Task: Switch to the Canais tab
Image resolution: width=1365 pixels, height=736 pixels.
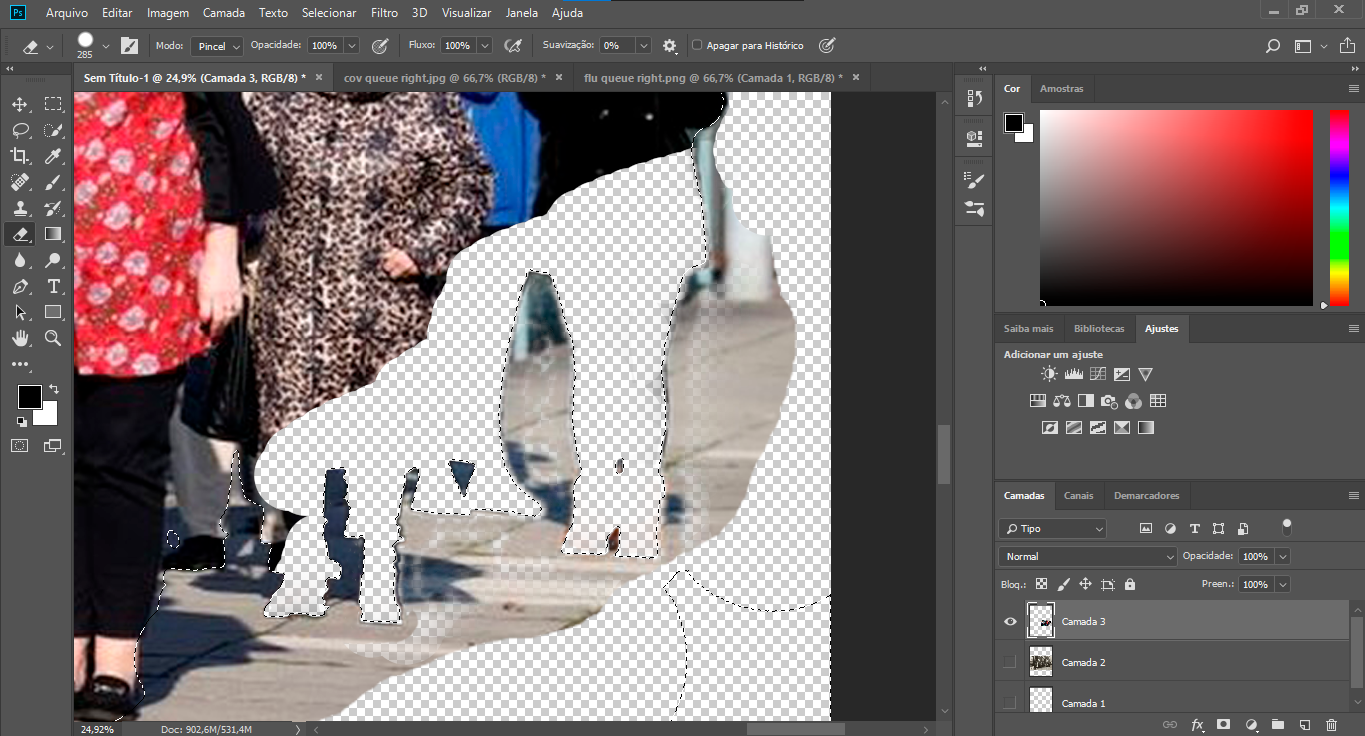Action: [1078, 495]
